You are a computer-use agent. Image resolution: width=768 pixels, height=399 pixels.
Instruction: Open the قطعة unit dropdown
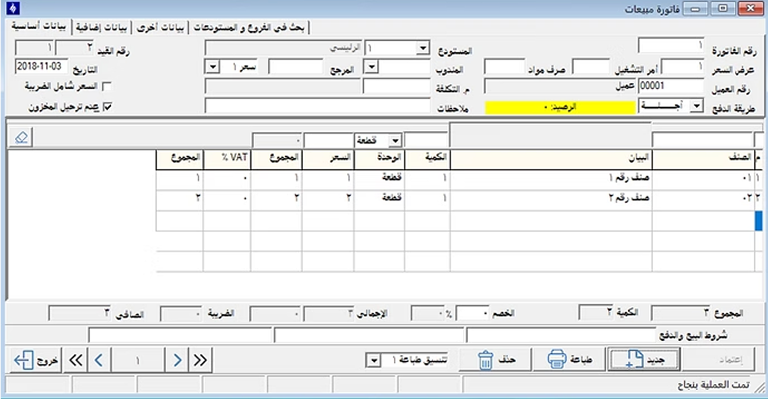tap(395, 141)
